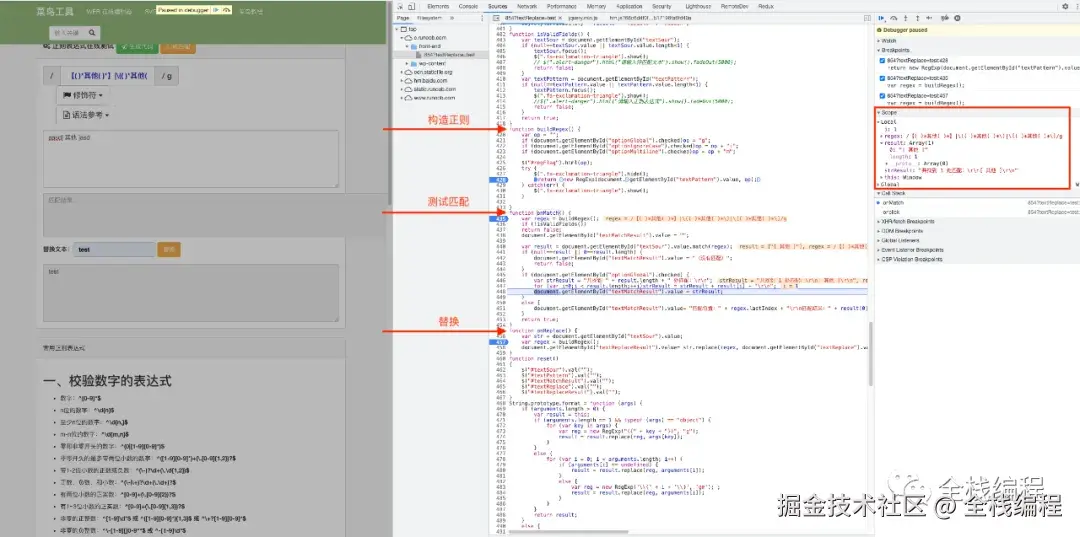Expand the this: Window entry
Image resolution: width=1080 pixels, height=537 pixels.
(x=881, y=178)
